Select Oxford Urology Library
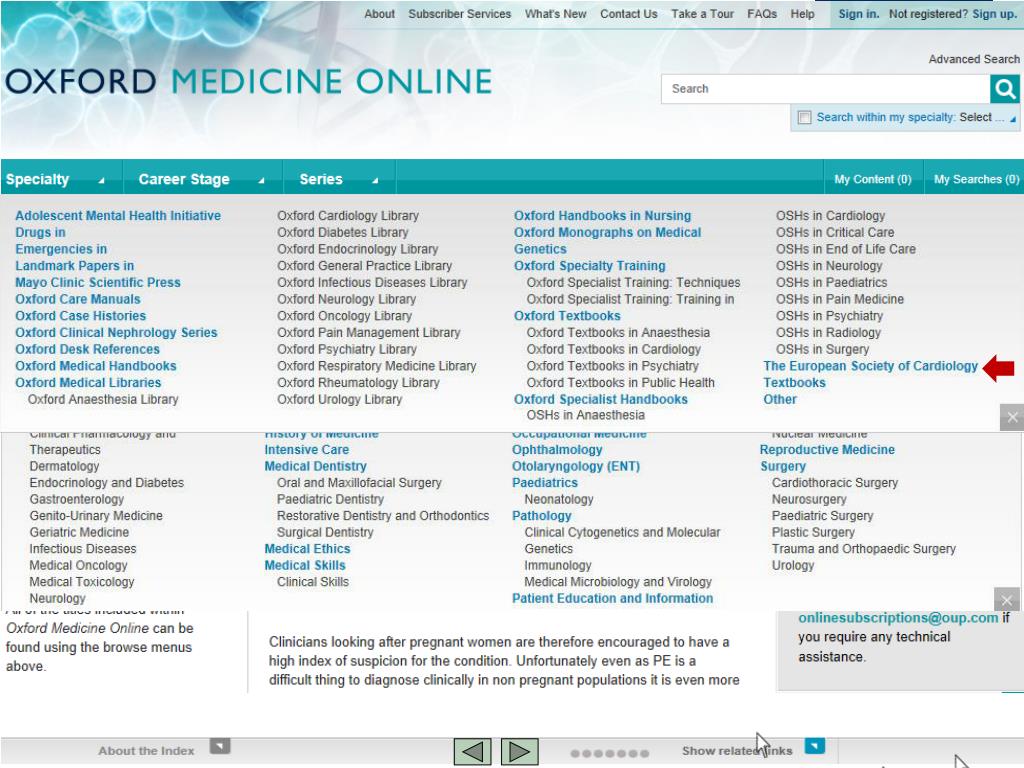 (340, 400)
